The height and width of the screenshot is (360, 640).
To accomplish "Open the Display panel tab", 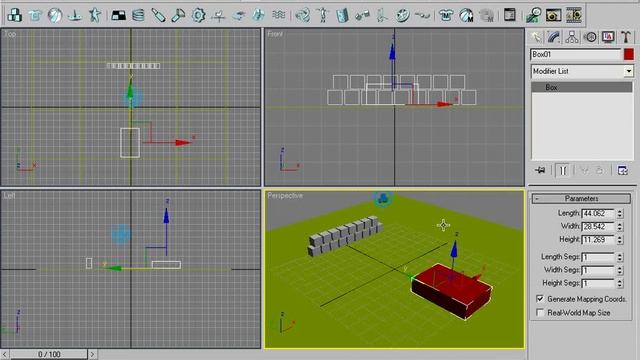I will pos(608,37).
